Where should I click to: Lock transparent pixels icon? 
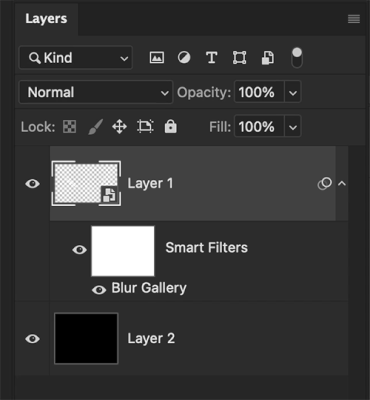[70, 127]
